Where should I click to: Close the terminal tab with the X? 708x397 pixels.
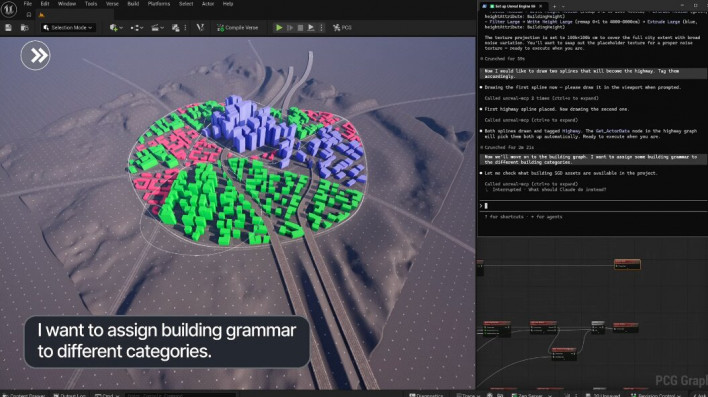tap(540, 6)
